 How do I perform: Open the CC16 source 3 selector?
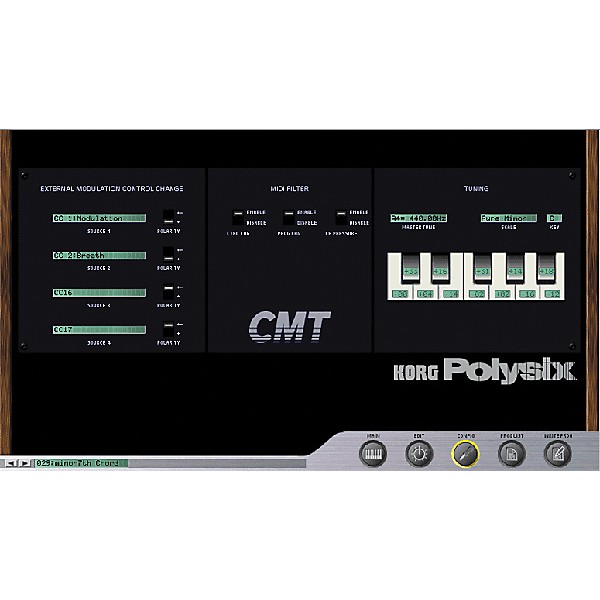point(99,292)
